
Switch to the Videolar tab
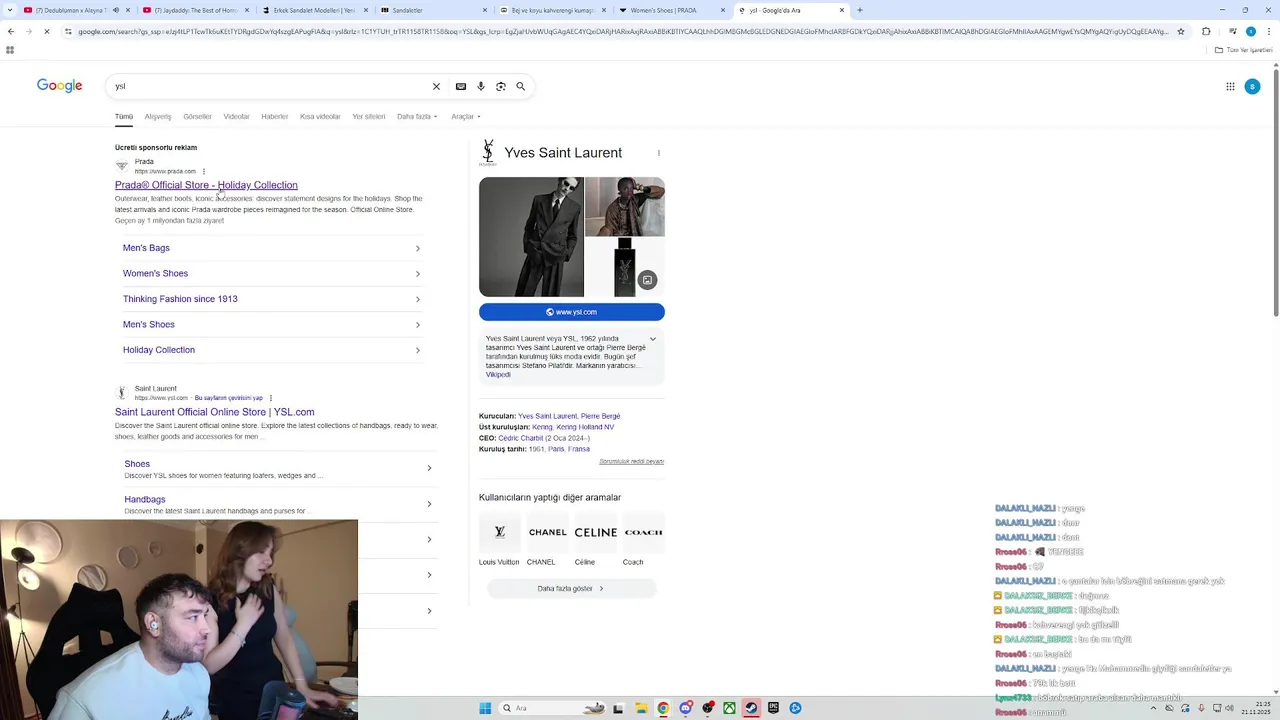click(236, 116)
